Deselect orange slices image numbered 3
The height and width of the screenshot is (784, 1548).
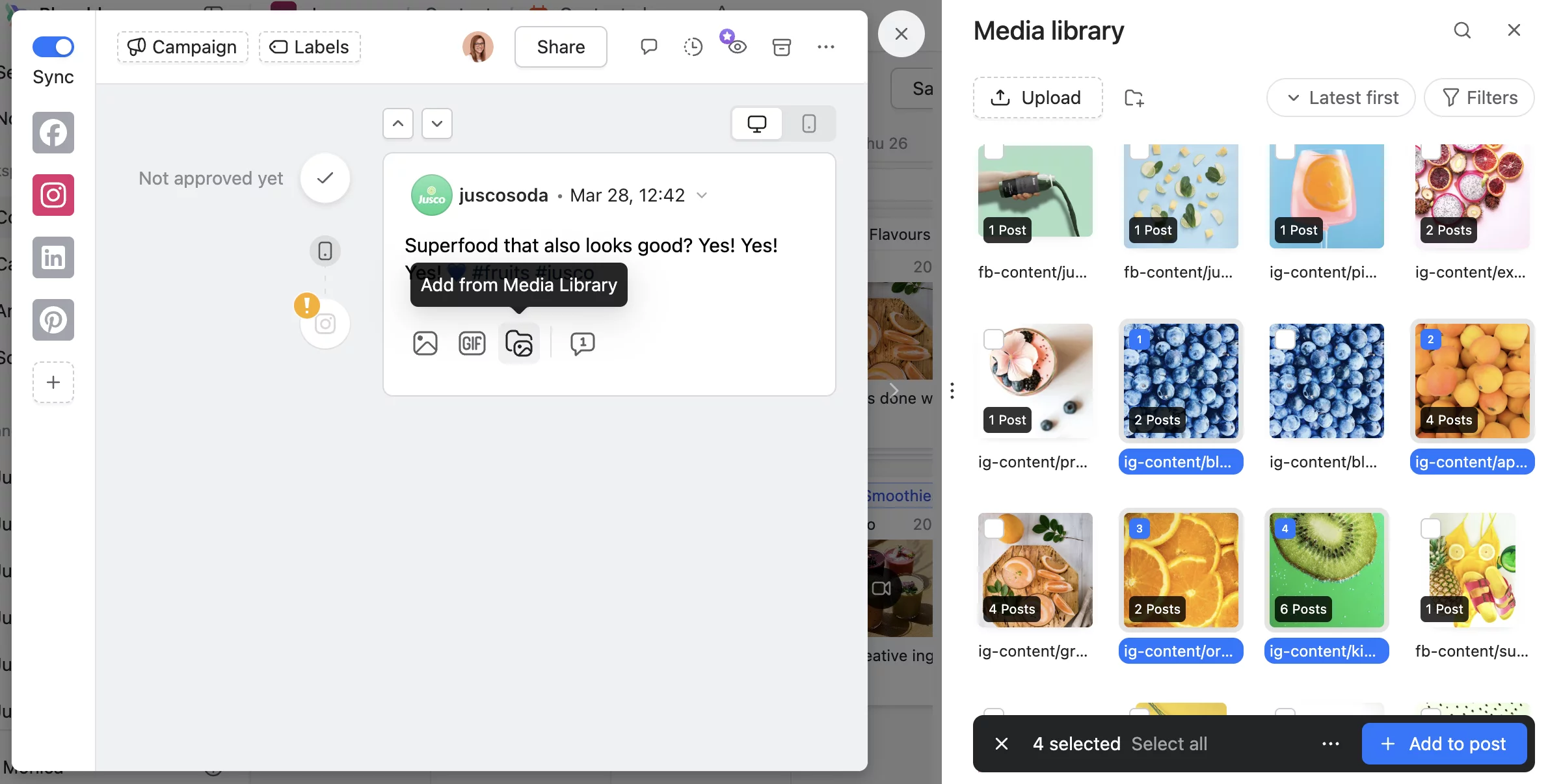pyautogui.click(x=1140, y=529)
